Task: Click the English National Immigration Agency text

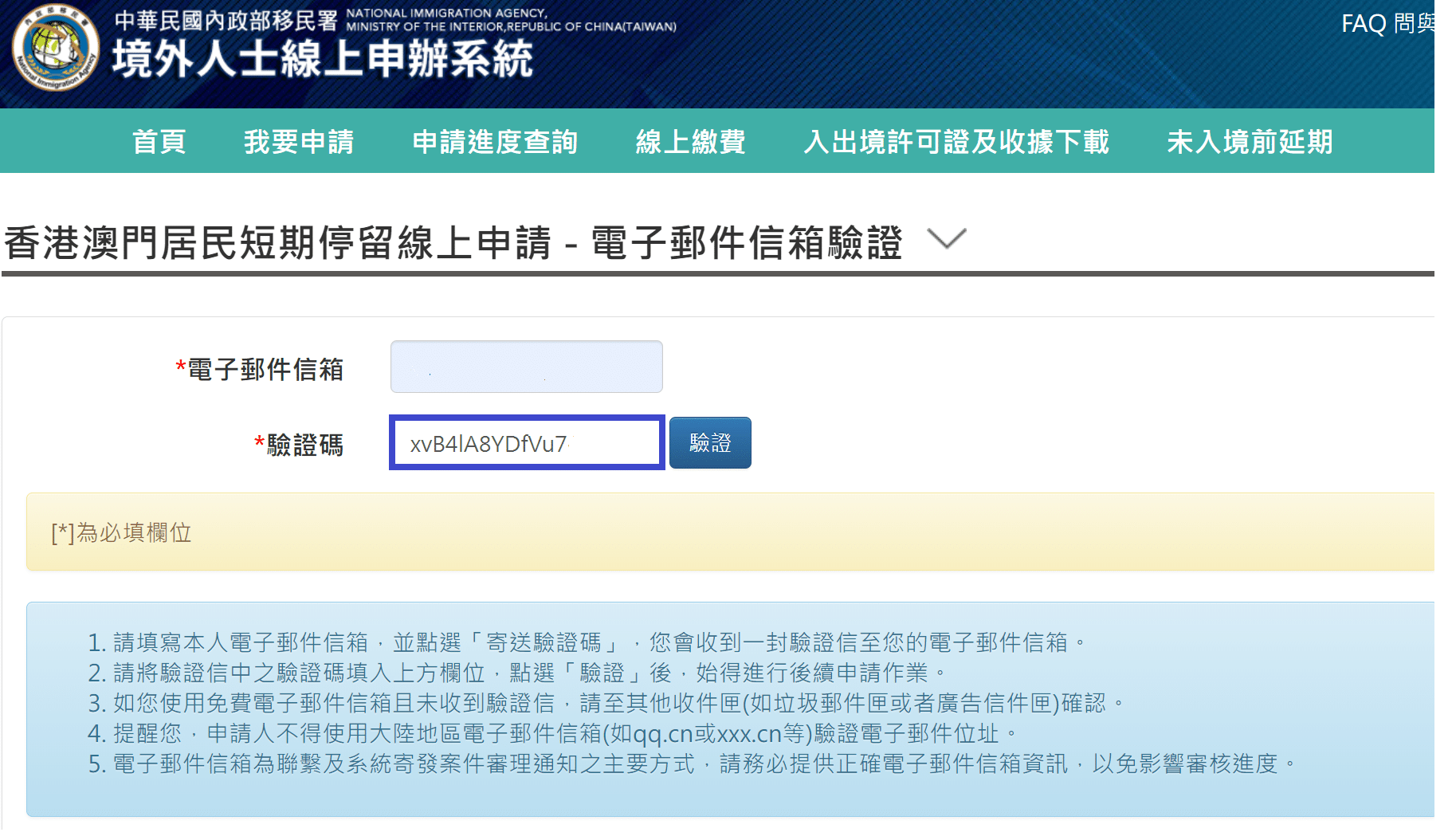Action: pos(510,20)
